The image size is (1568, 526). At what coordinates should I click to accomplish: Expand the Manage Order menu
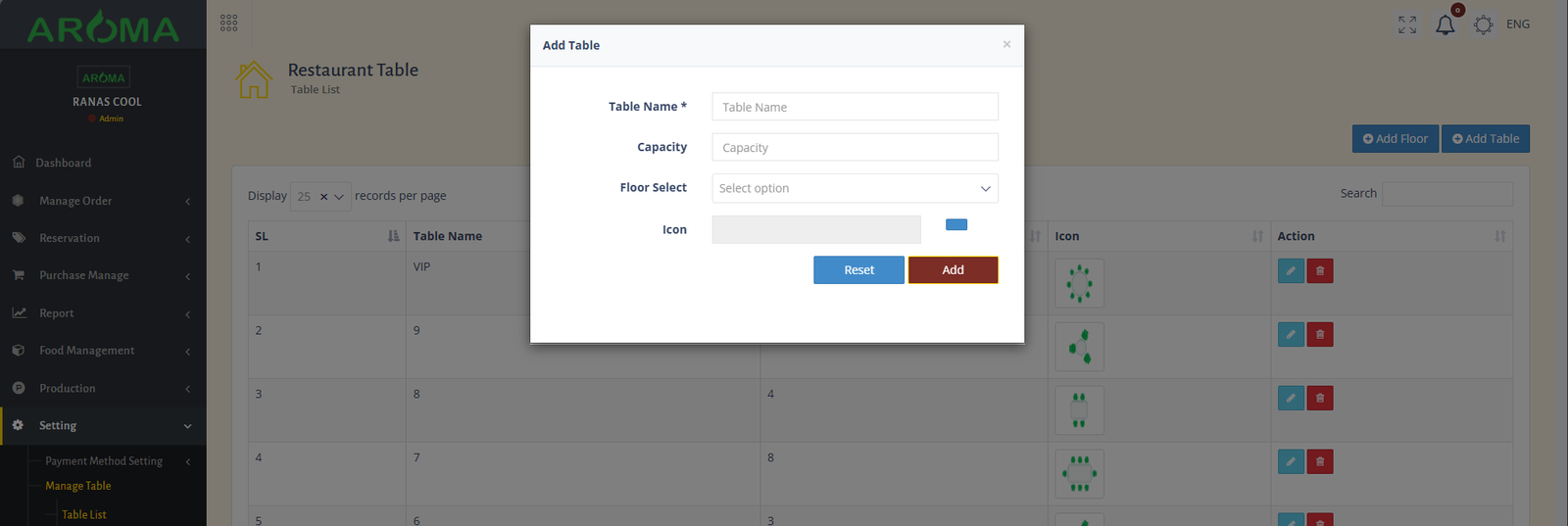coord(103,201)
